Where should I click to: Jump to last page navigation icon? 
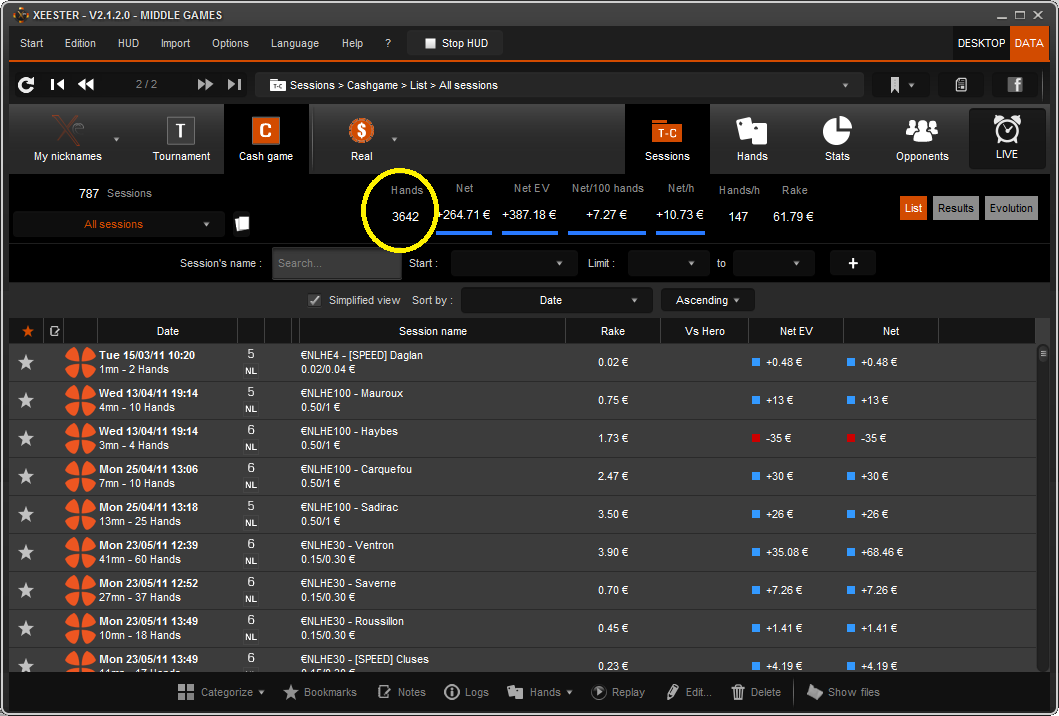[x=234, y=84]
